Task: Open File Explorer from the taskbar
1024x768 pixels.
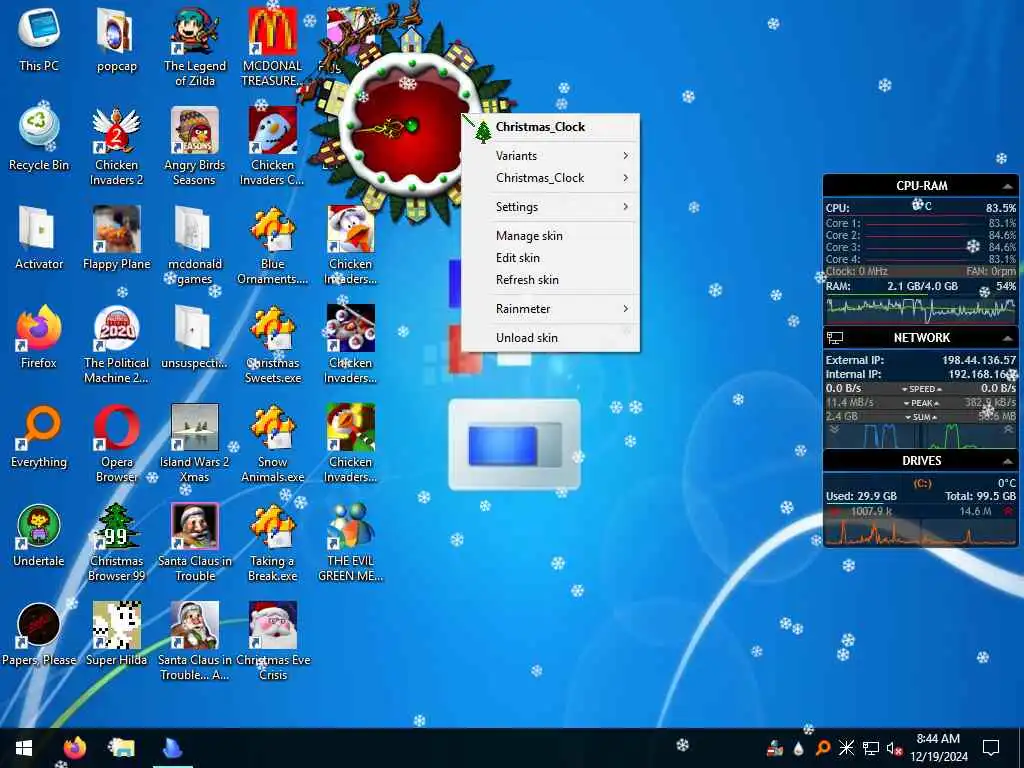Action: tap(122, 748)
